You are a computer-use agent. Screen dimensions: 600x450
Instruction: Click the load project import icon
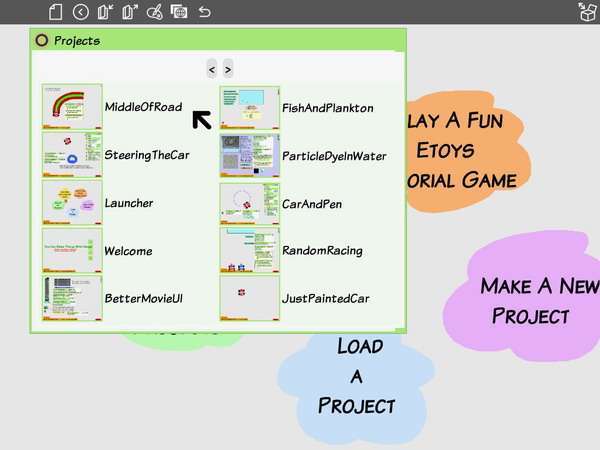pos(105,12)
